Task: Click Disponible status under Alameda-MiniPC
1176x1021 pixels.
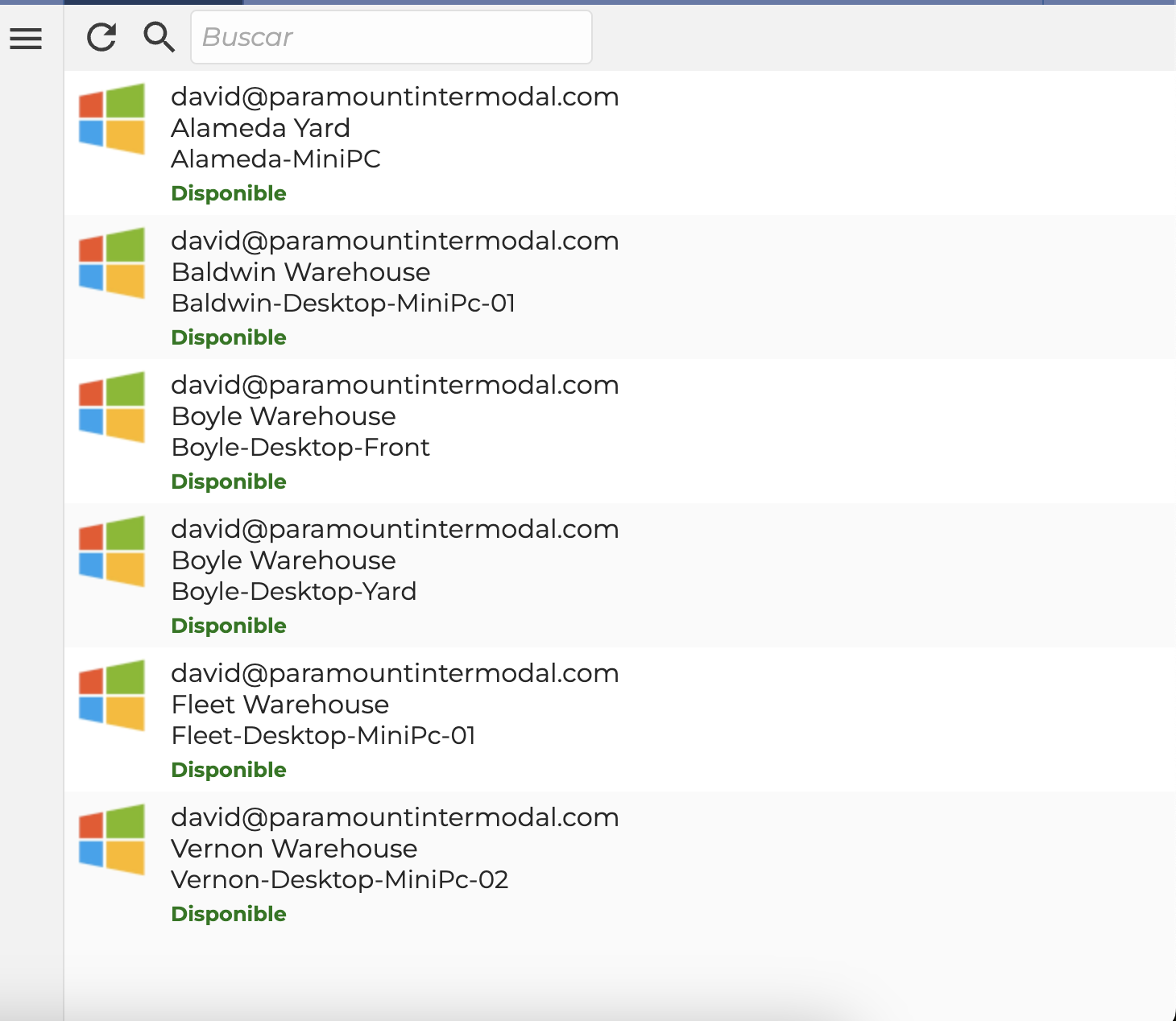Action: tap(229, 193)
